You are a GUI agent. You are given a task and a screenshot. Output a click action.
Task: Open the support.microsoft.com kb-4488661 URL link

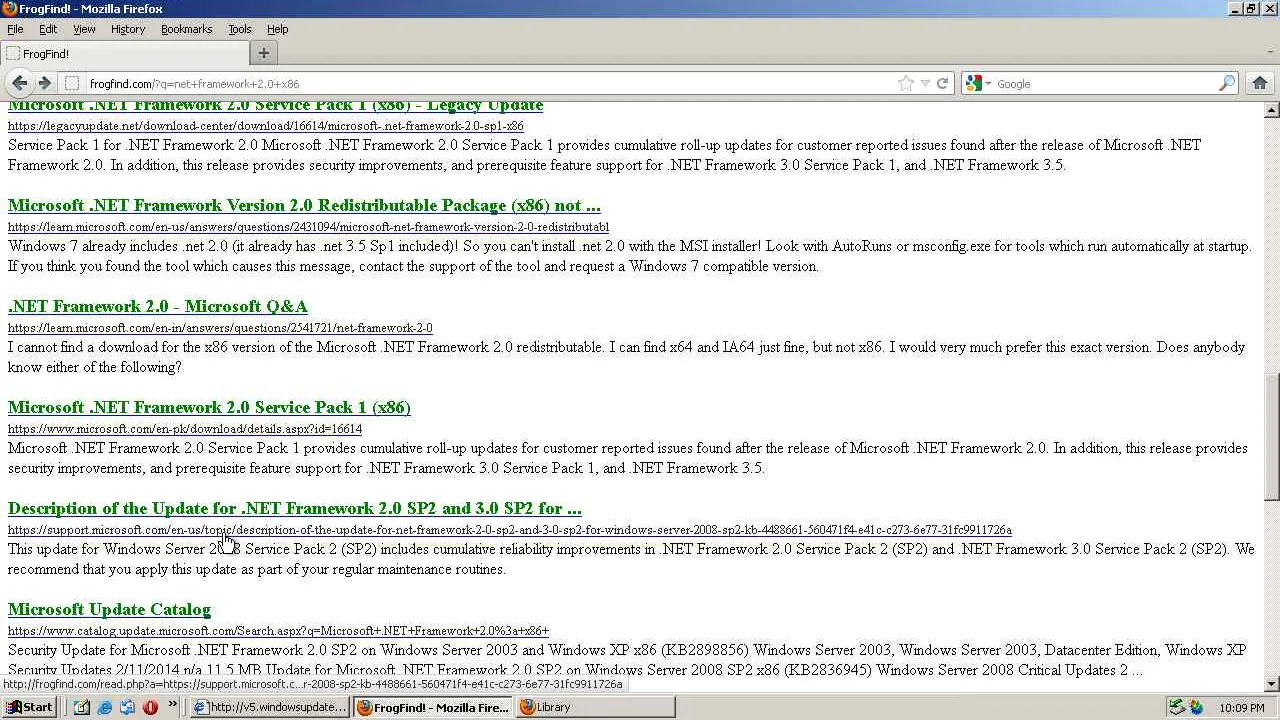510,531
